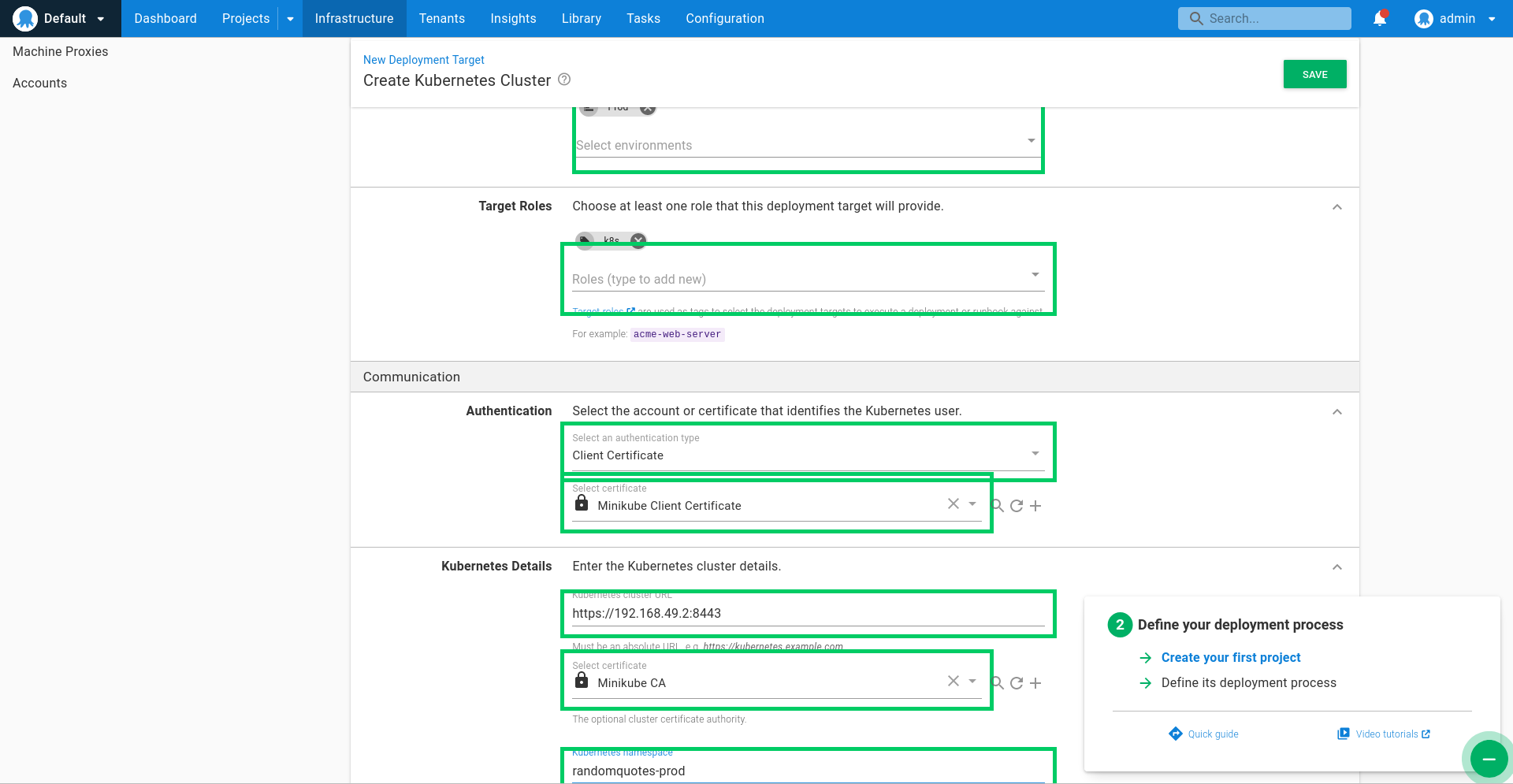This screenshot has width=1513, height=784.
Task: Open the Roles dropdown
Action: [x=1035, y=275]
